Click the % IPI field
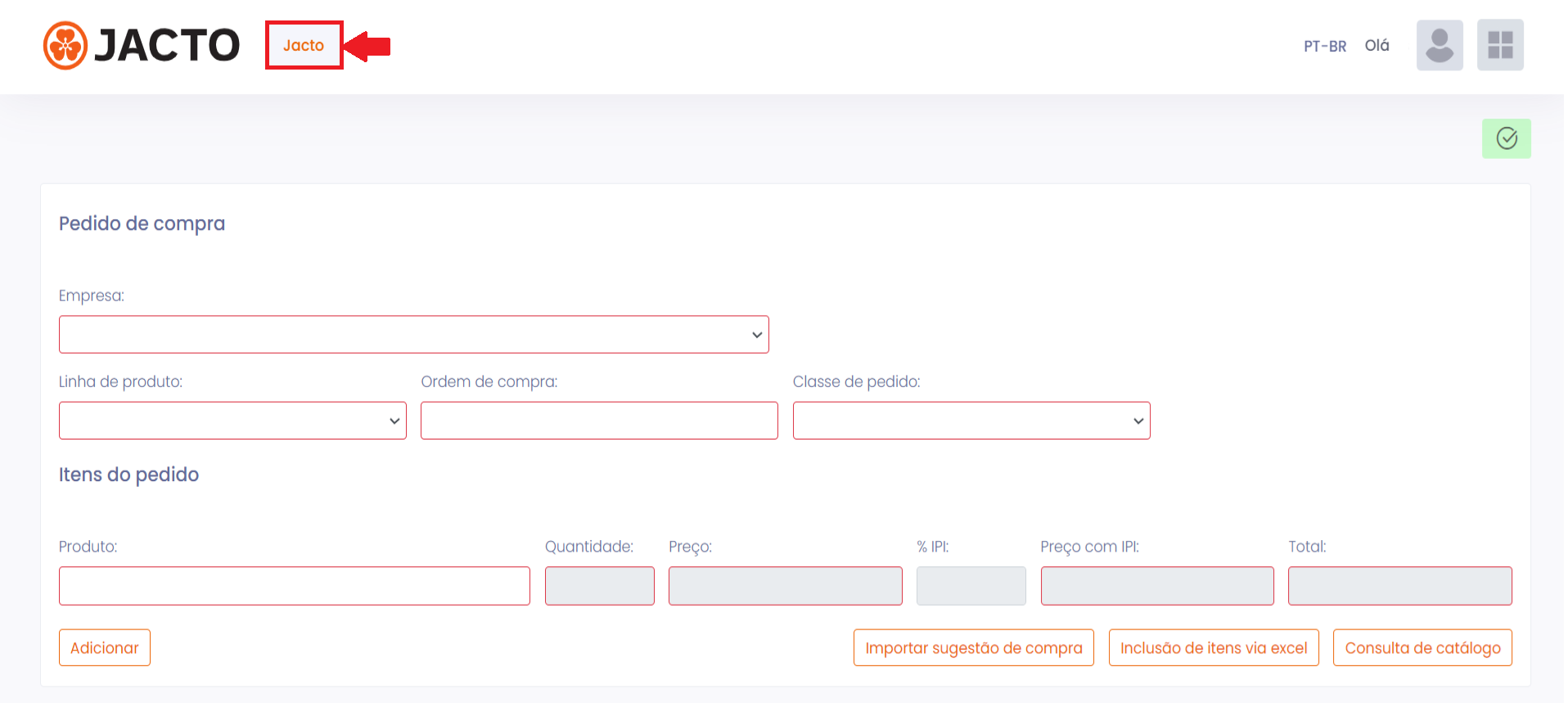The image size is (1568, 703). point(971,586)
